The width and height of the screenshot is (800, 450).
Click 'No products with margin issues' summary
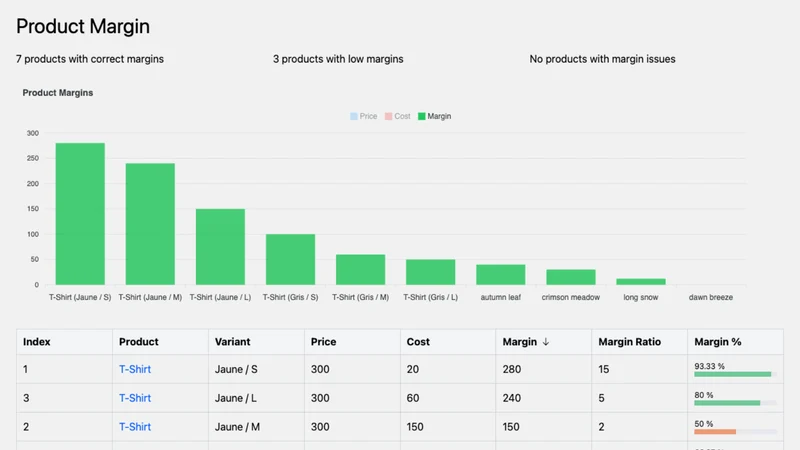pos(603,59)
